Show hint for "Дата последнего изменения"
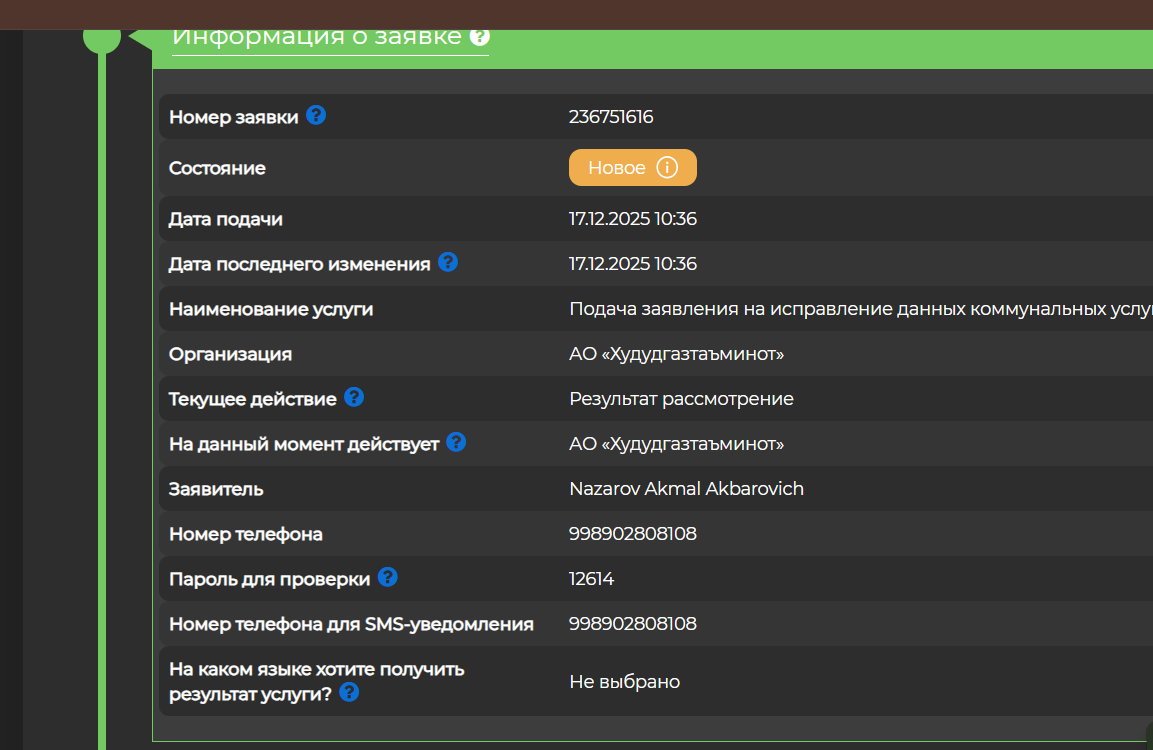Viewport: 1153px width, 750px height. click(448, 262)
